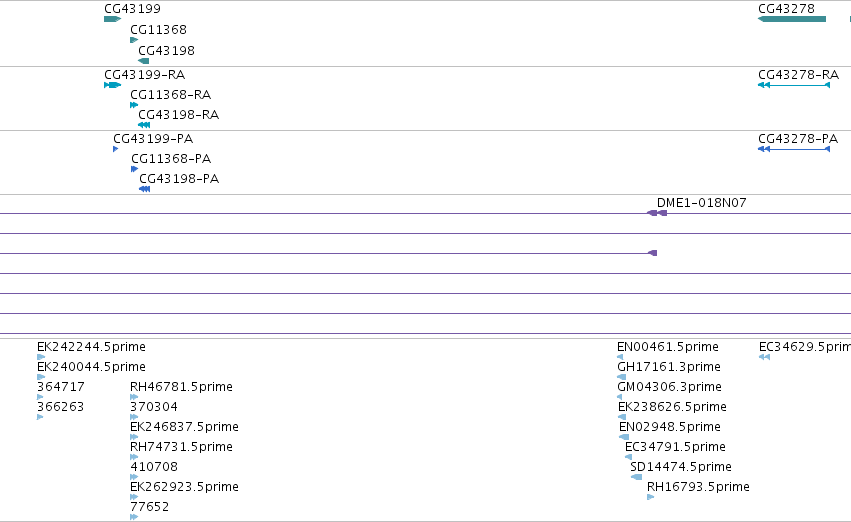Select the DME1-018N07 purple feature marker
Viewport: 851px width, 522px height.
[657, 213]
